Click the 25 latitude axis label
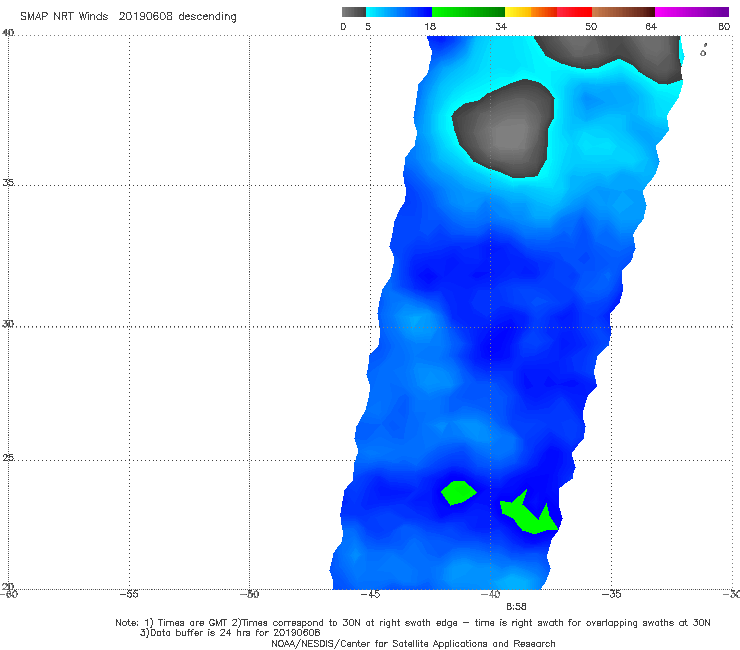Image resolution: width=740 pixels, height=650 pixels. (x=8, y=457)
